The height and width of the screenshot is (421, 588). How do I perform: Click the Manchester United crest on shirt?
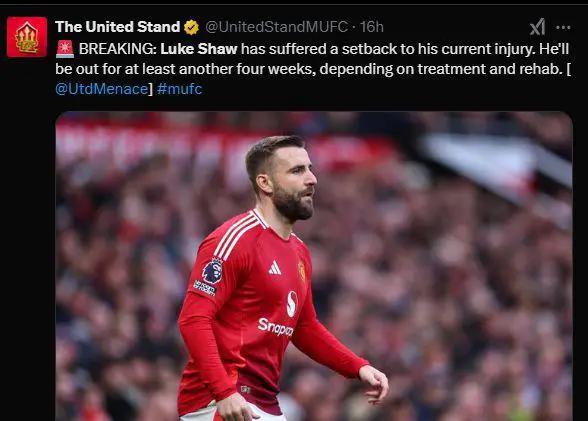pyautogui.click(x=302, y=271)
